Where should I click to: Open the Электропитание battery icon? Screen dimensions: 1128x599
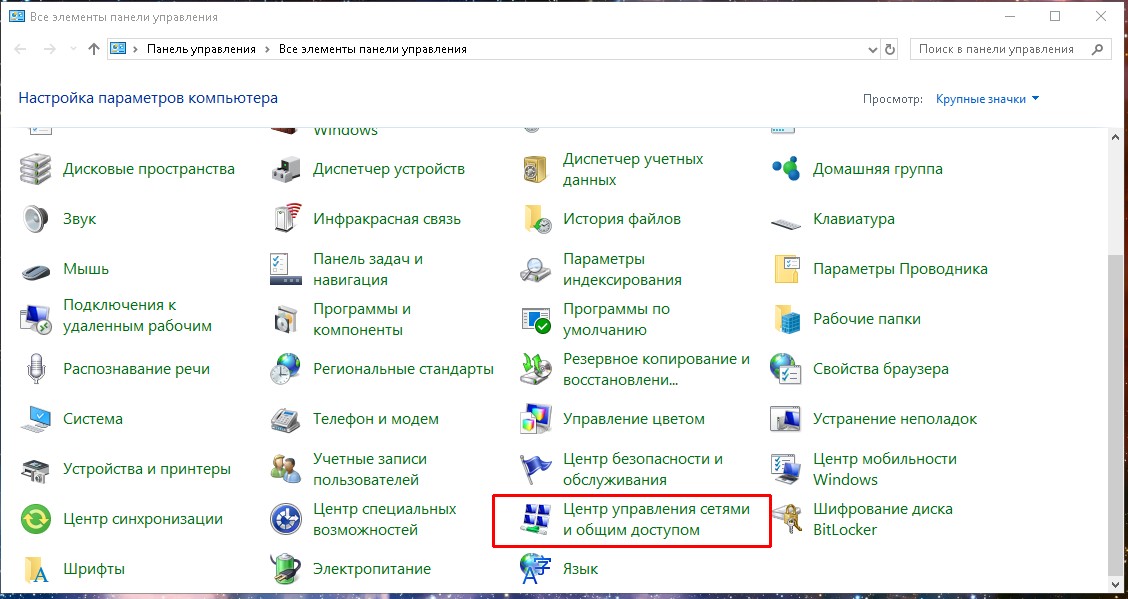tap(286, 569)
